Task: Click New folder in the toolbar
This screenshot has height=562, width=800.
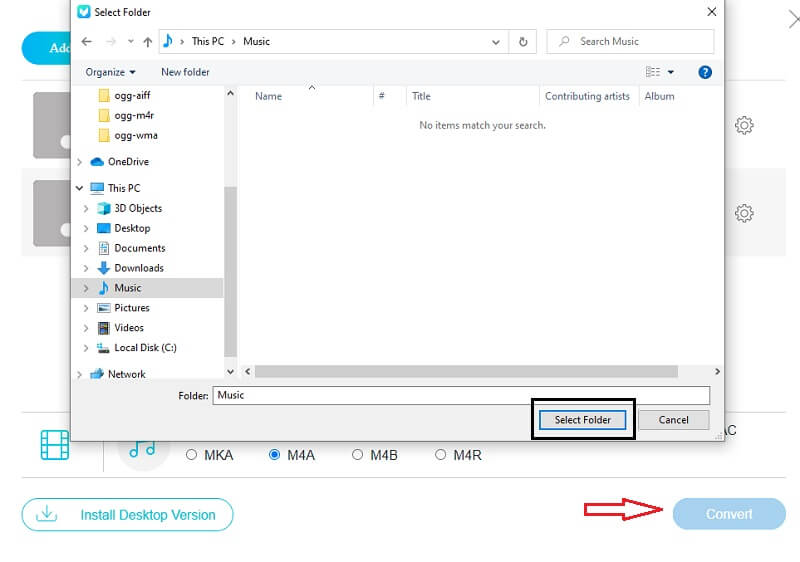Action: pyautogui.click(x=185, y=72)
